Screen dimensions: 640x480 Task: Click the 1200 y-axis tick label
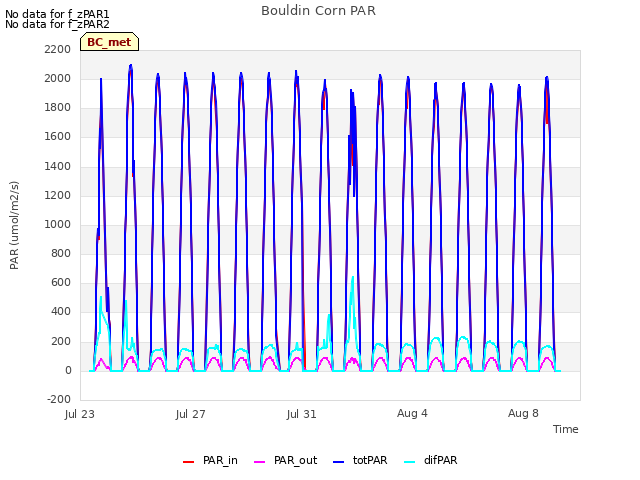(58, 196)
